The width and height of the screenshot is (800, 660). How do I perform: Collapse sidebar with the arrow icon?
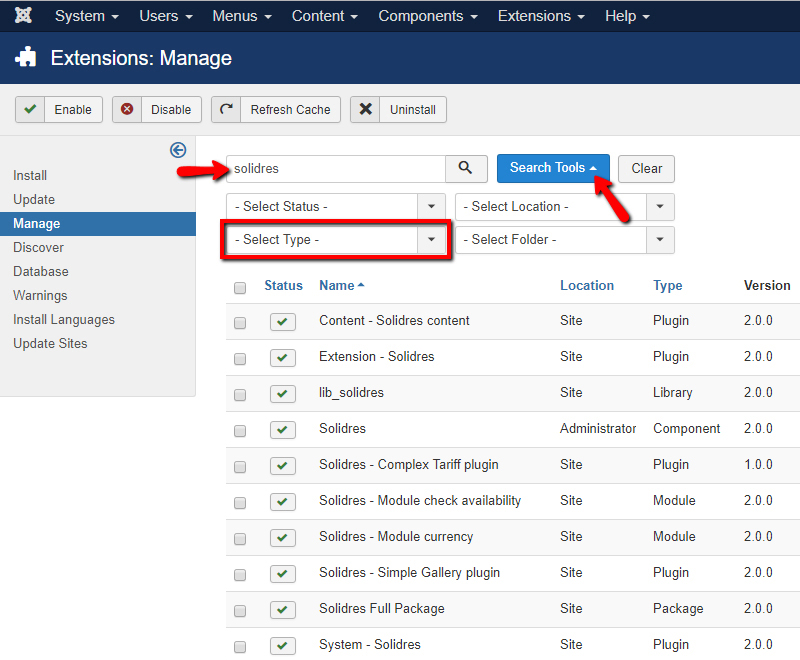[178, 150]
